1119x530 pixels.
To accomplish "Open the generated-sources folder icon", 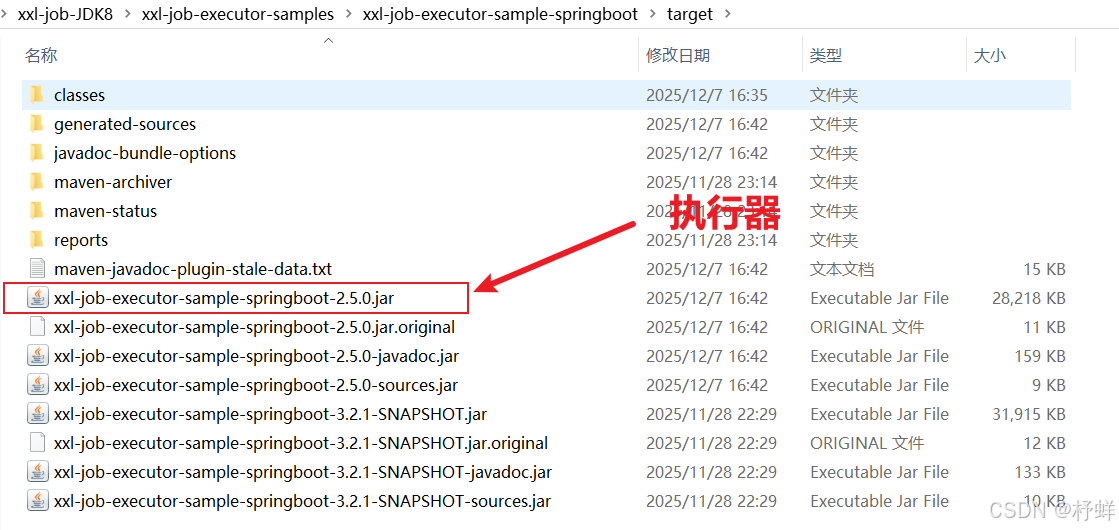I will (x=37, y=124).
